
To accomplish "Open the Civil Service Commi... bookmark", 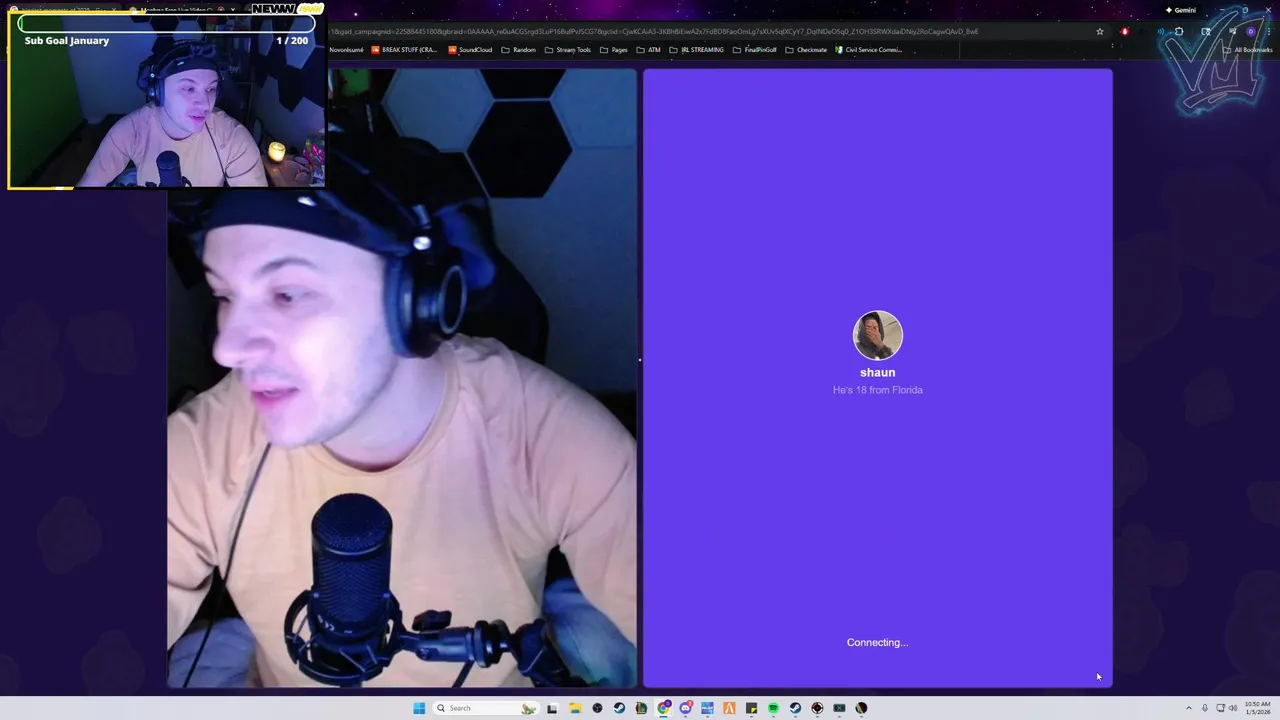I will click(x=869, y=50).
